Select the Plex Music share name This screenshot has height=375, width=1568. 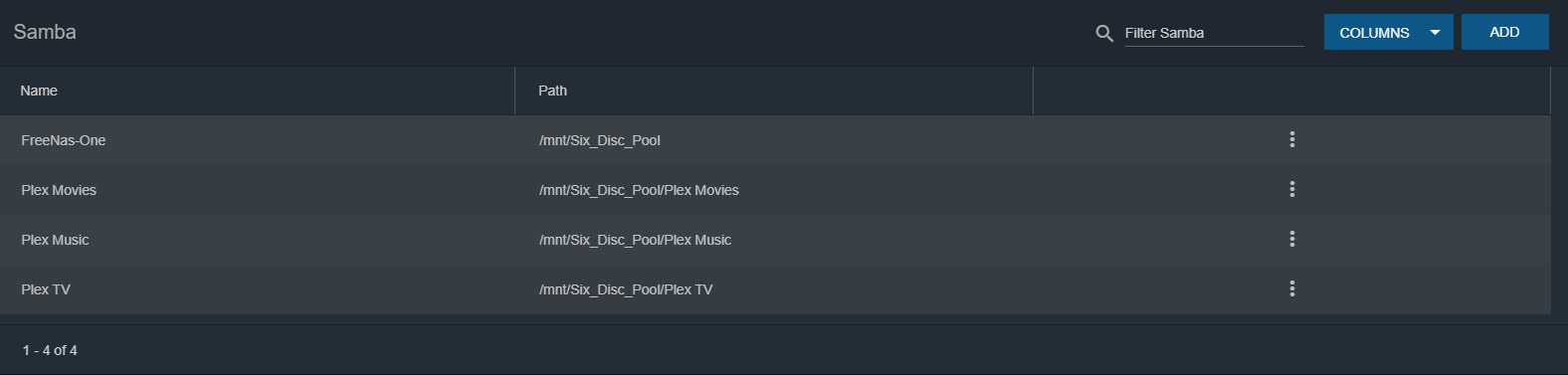point(55,240)
